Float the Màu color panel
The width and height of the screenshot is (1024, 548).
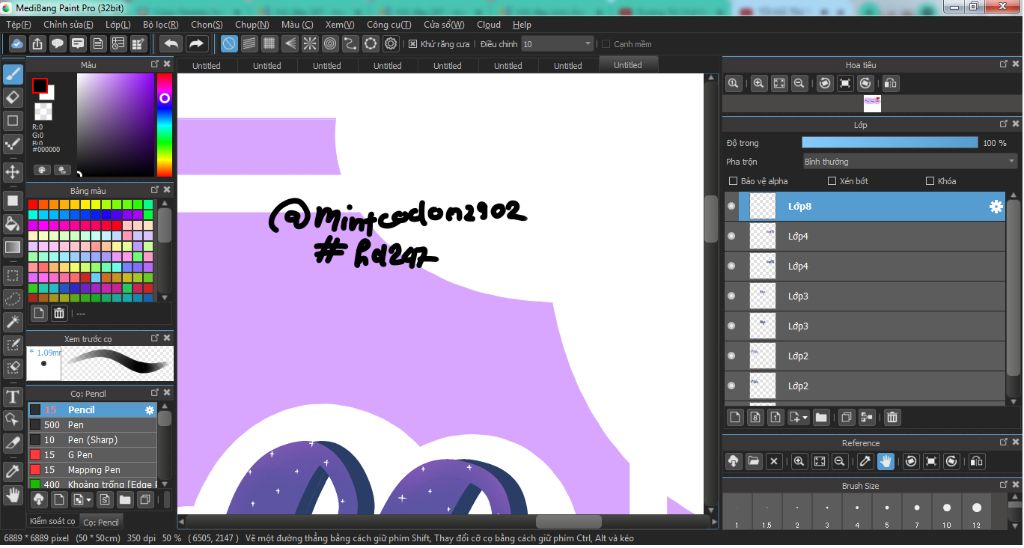point(155,64)
